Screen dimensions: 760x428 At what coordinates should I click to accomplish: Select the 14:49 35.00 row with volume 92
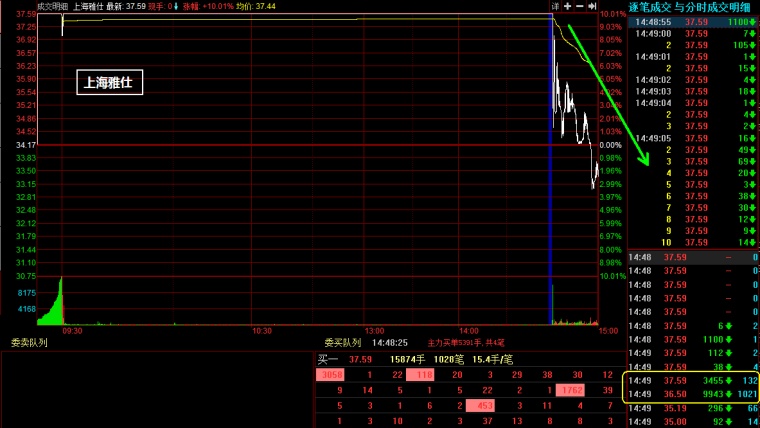[x=694, y=422]
